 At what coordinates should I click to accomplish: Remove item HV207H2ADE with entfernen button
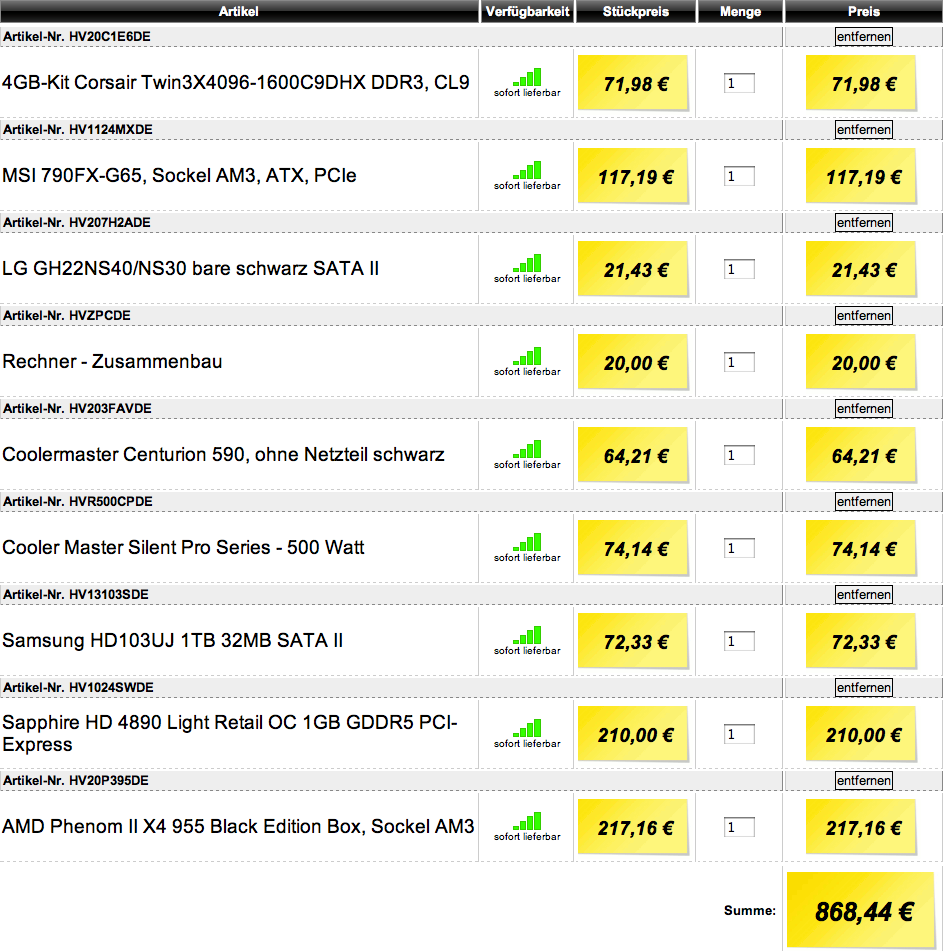863,223
